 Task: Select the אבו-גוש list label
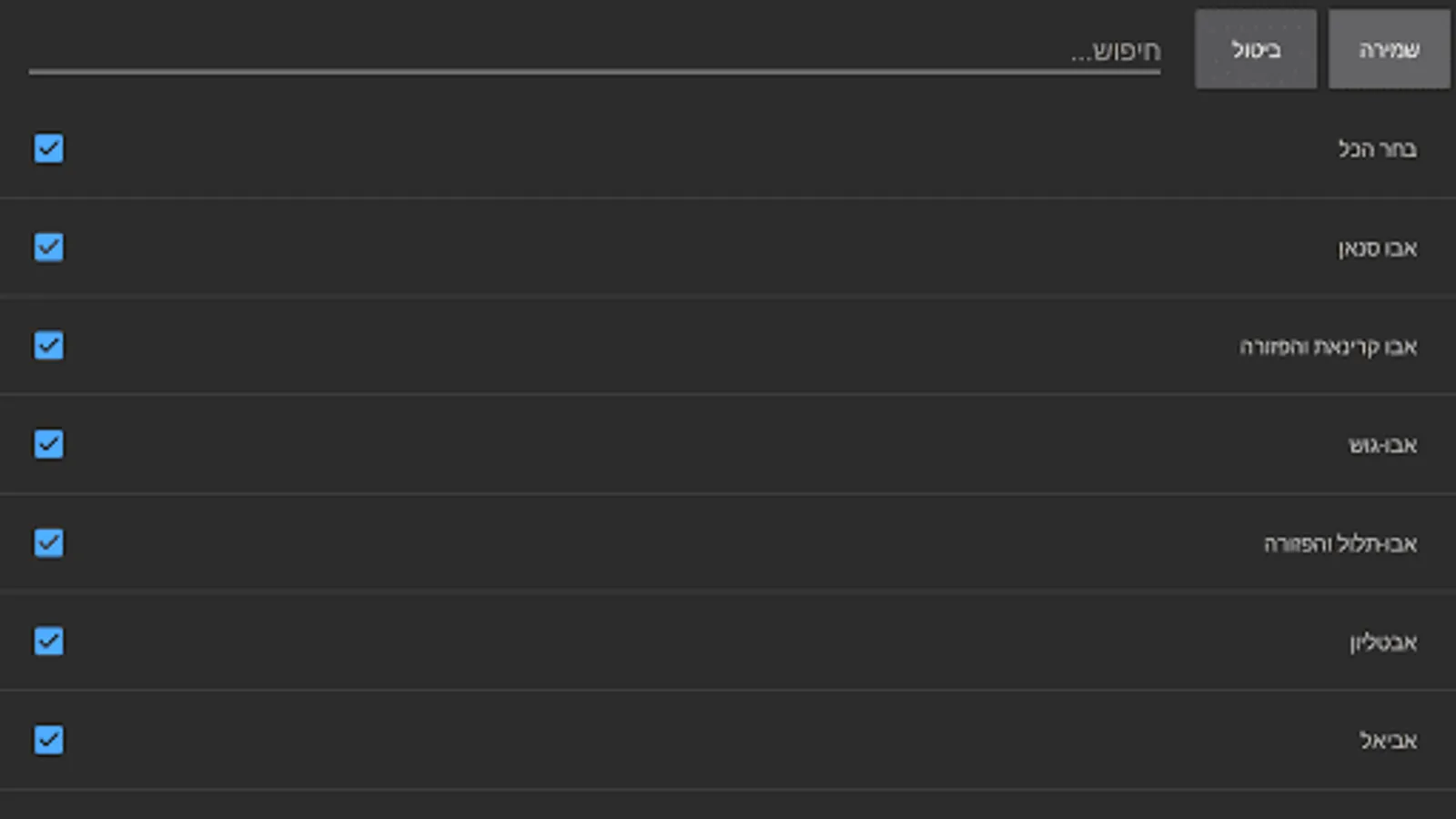(x=1382, y=445)
